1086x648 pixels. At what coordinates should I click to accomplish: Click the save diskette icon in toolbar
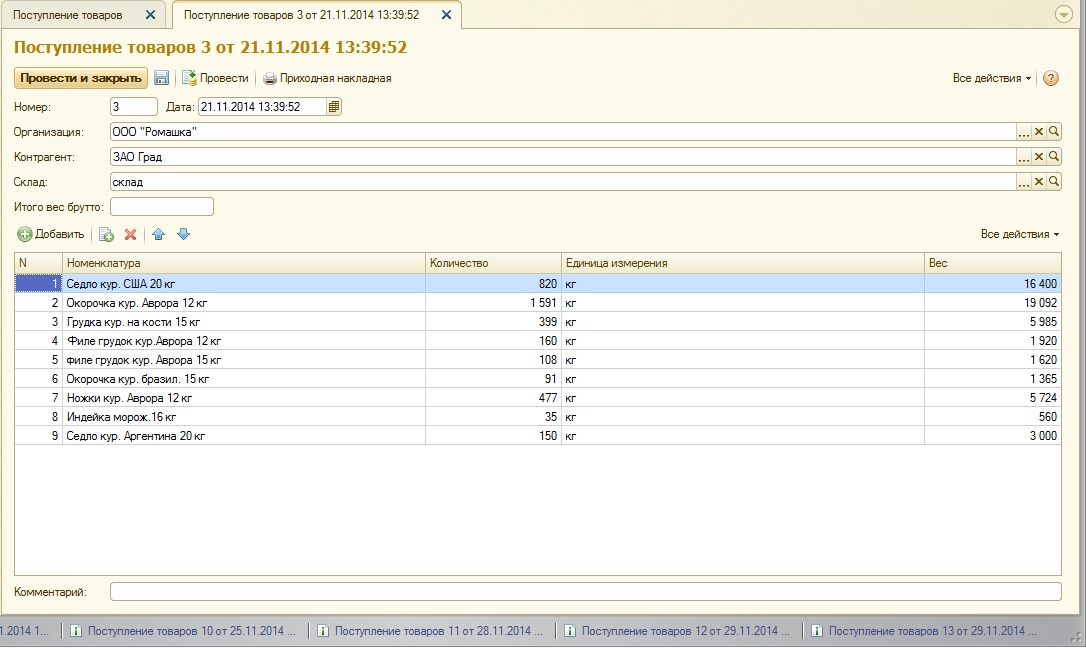click(162, 78)
